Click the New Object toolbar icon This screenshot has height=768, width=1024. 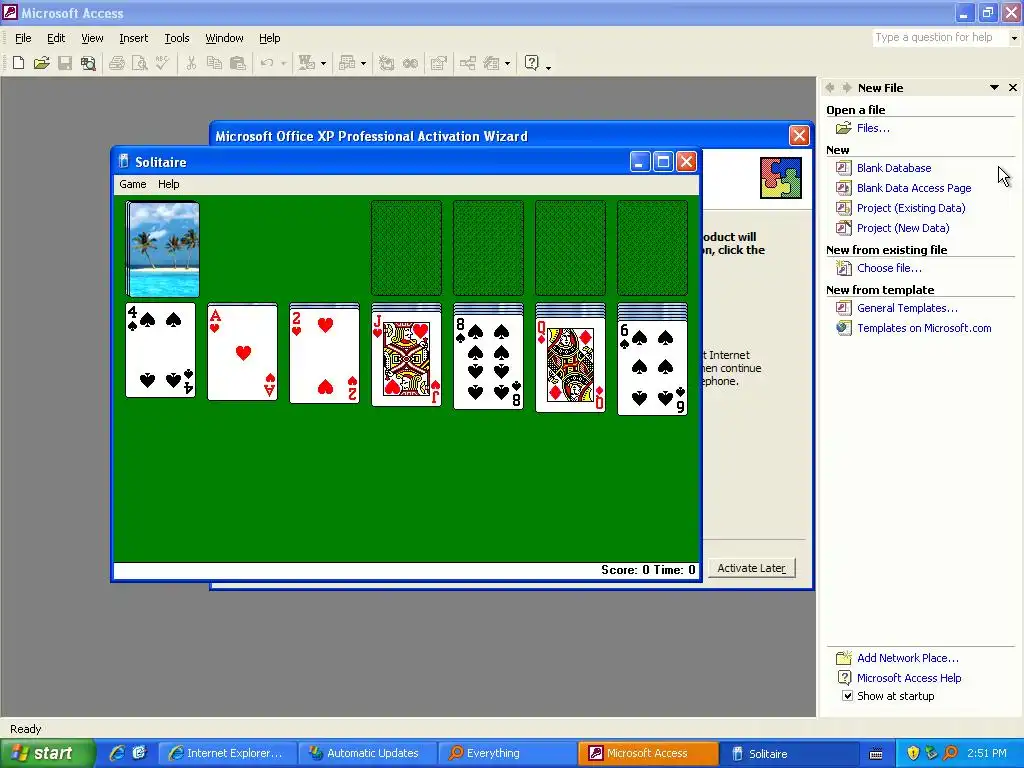click(x=491, y=63)
